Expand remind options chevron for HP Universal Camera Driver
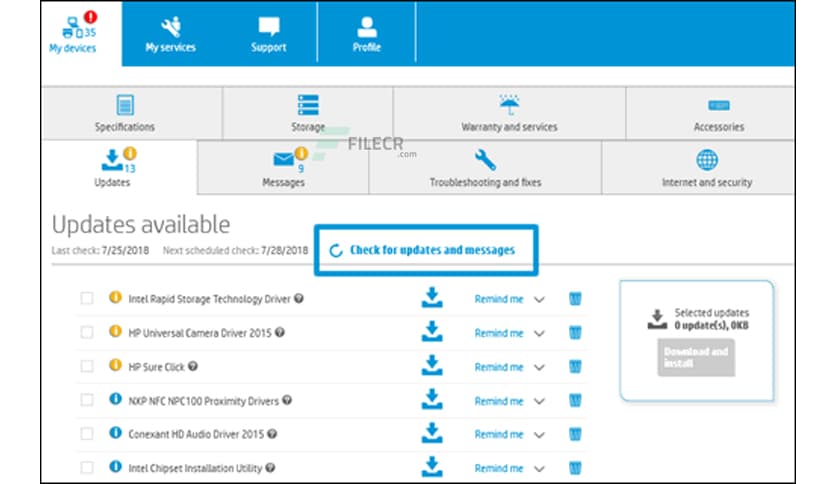836x484 pixels. (540, 334)
